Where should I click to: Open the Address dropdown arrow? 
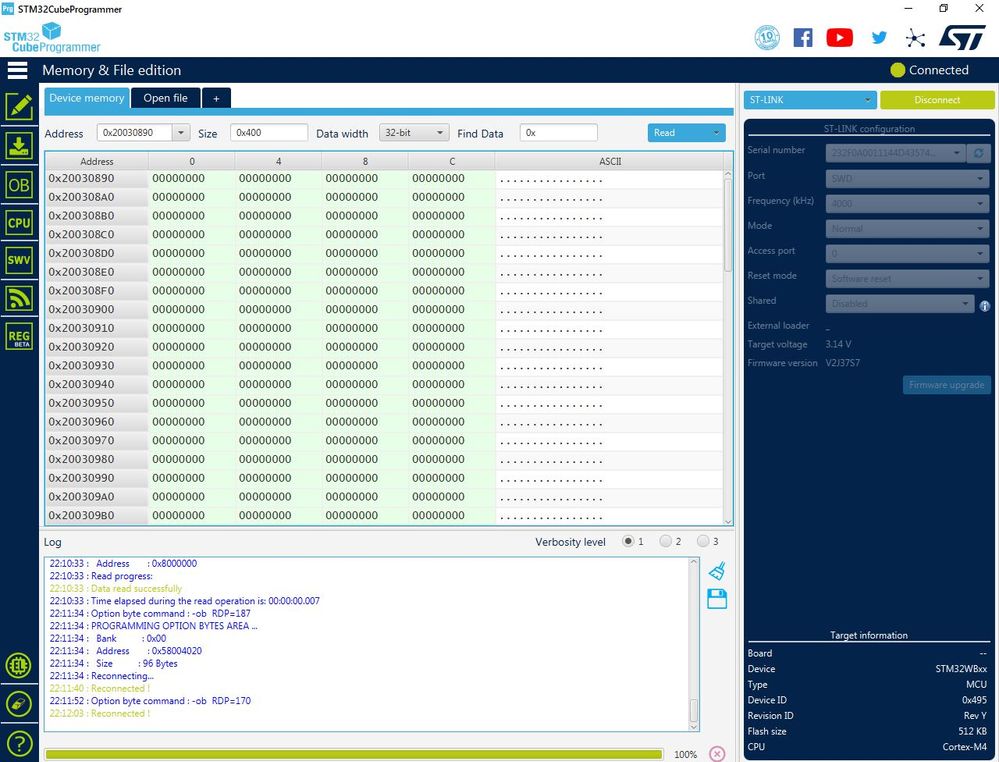click(181, 133)
